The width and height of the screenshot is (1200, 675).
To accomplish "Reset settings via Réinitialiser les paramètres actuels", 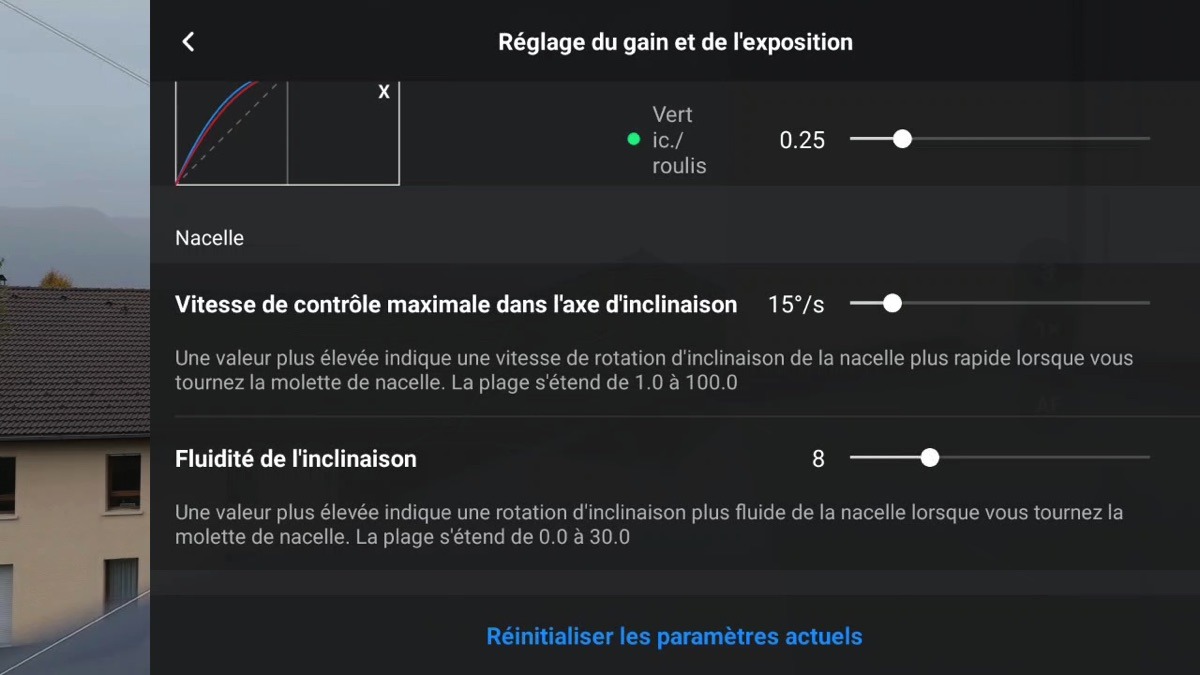I will (674, 636).
